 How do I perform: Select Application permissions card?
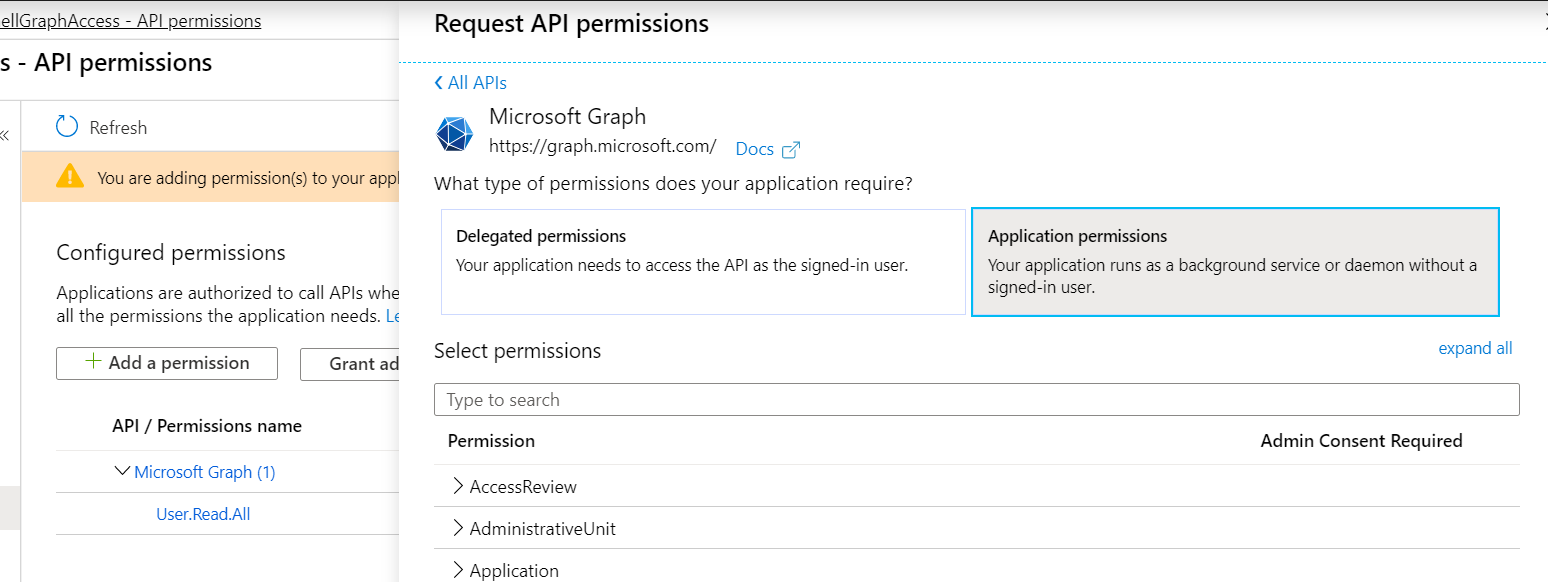(x=1235, y=262)
